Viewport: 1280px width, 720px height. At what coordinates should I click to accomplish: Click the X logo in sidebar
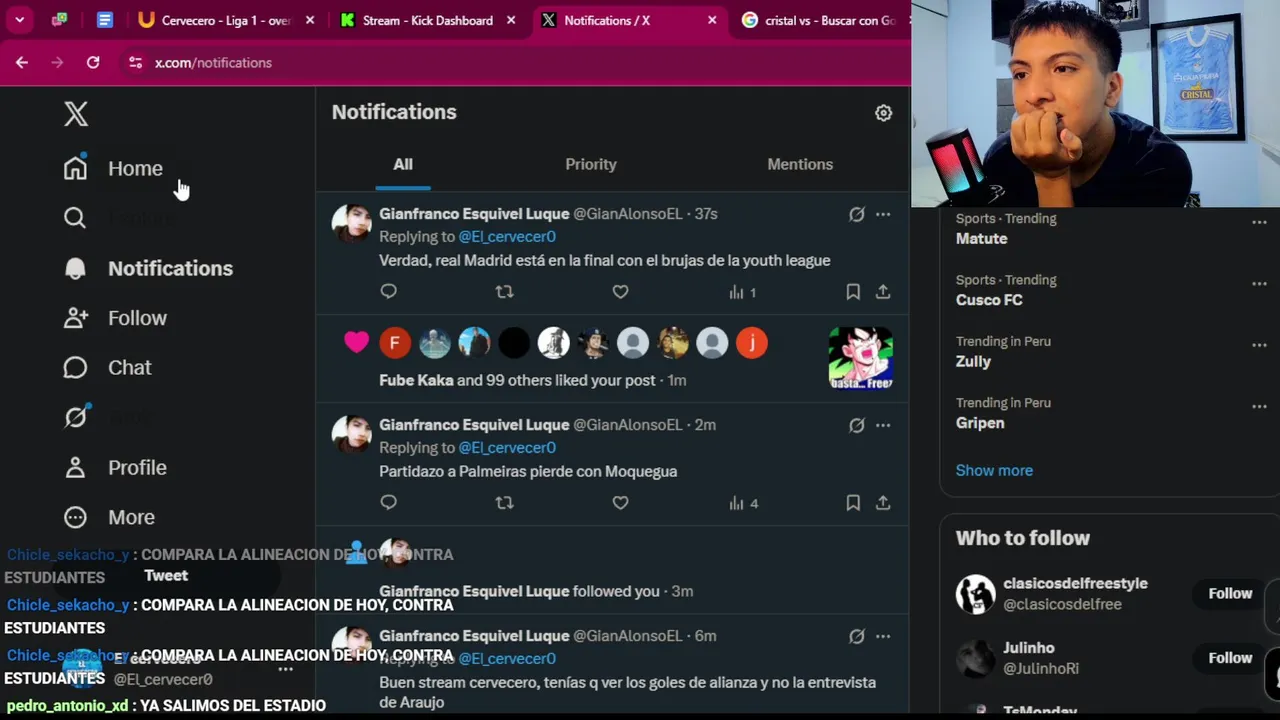tap(76, 113)
